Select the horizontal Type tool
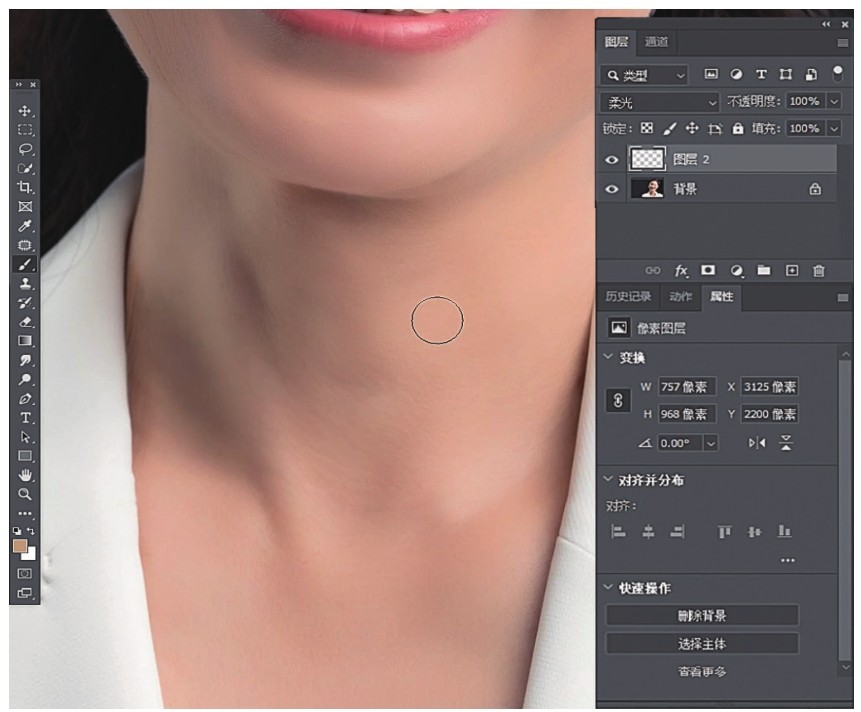 click(x=25, y=418)
